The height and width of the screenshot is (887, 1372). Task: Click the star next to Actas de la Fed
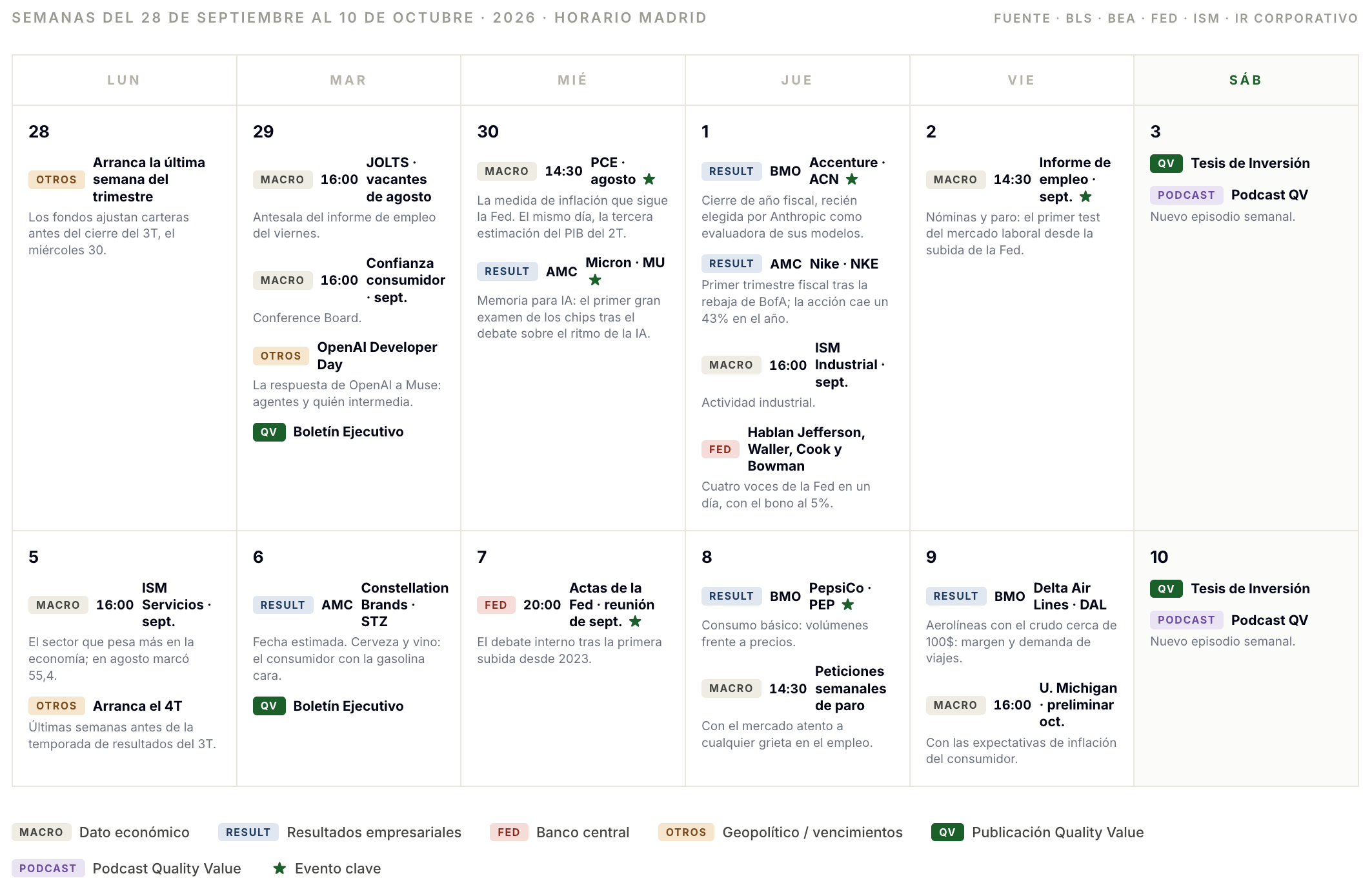pyautogui.click(x=635, y=621)
